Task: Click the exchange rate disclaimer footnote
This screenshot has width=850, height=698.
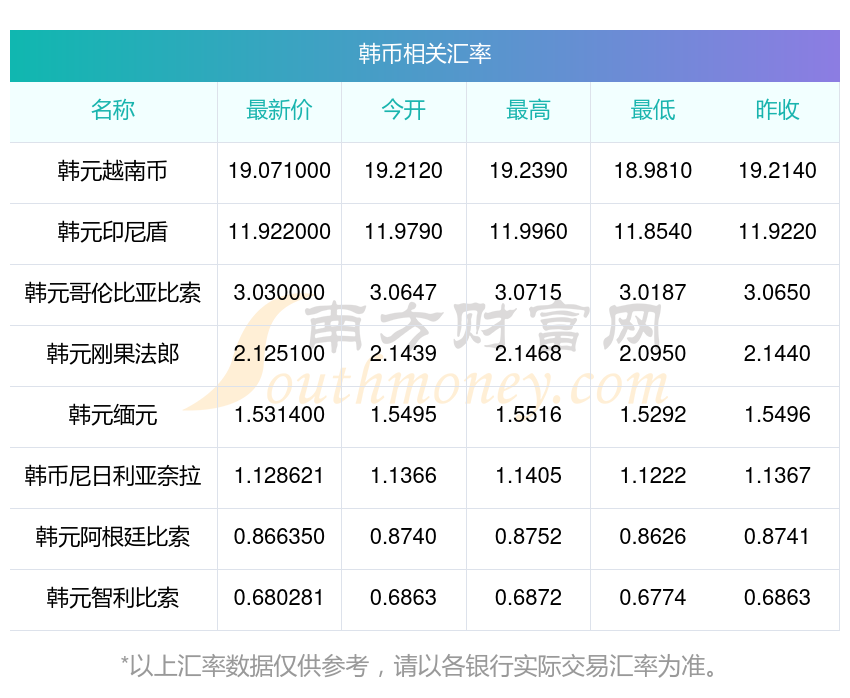Action: (418, 666)
